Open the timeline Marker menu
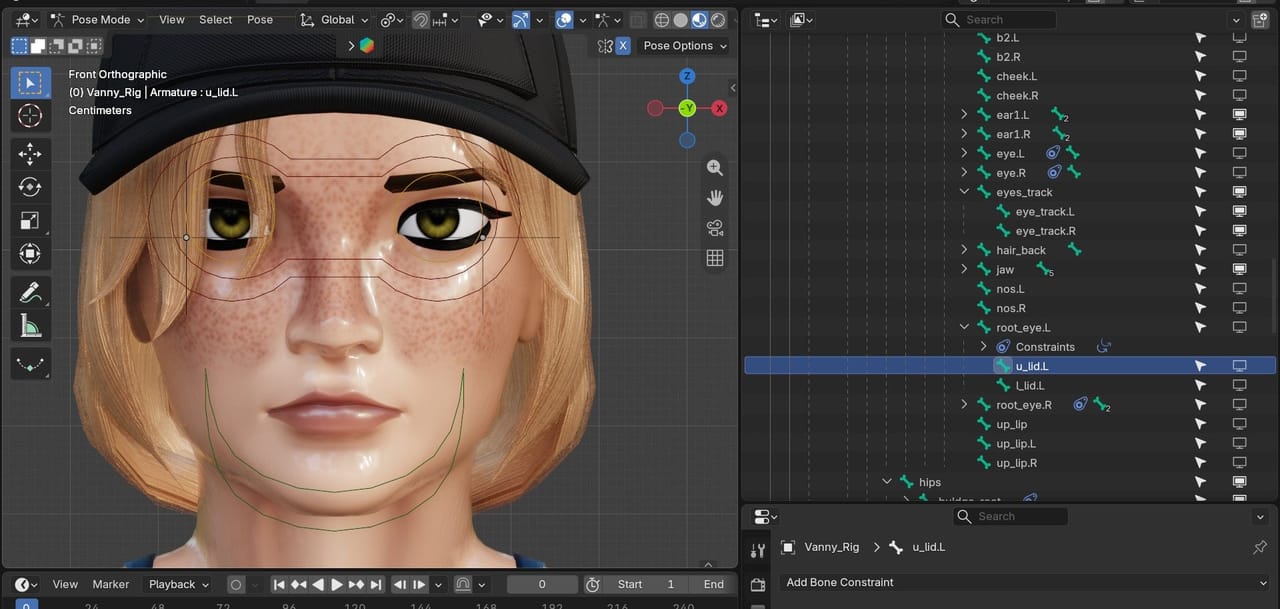 pyautogui.click(x=111, y=584)
